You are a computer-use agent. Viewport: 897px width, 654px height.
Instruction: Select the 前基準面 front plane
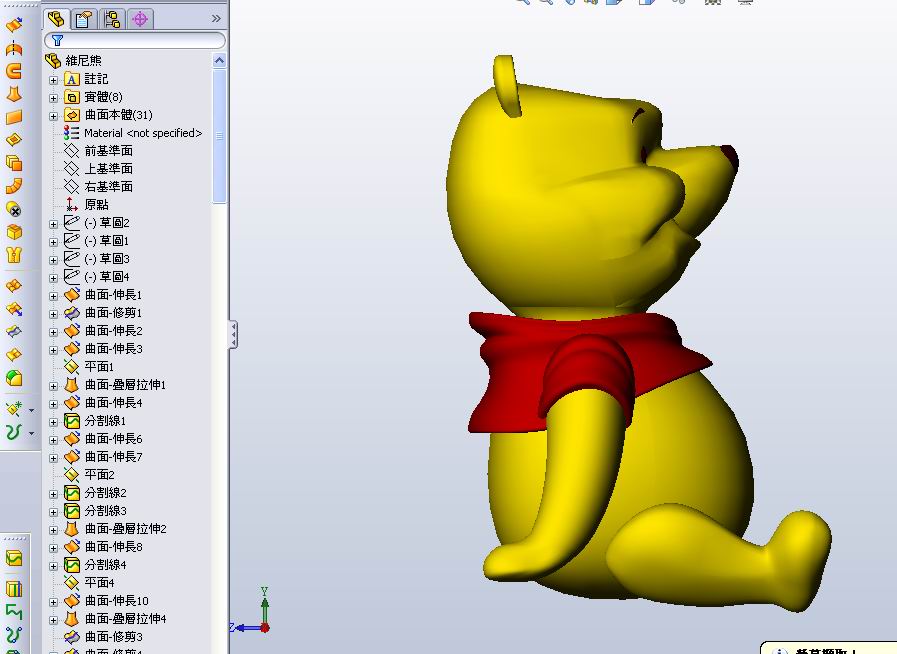coord(107,150)
